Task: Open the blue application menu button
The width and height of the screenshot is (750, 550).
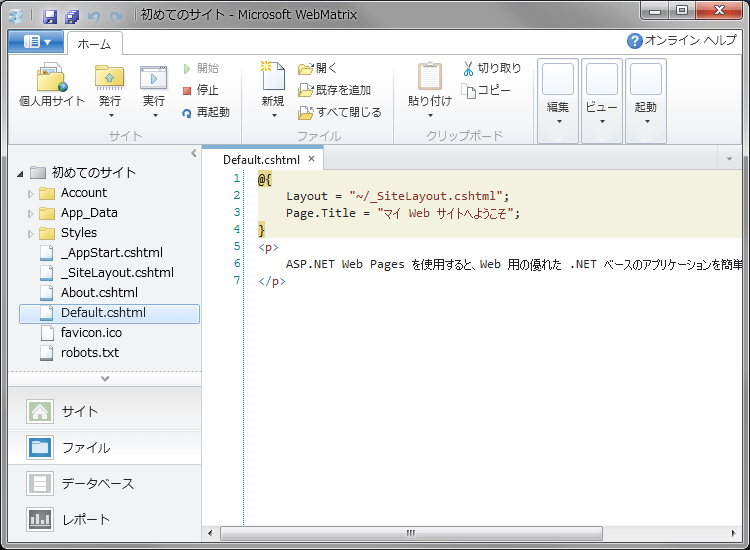Action: click(36, 42)
